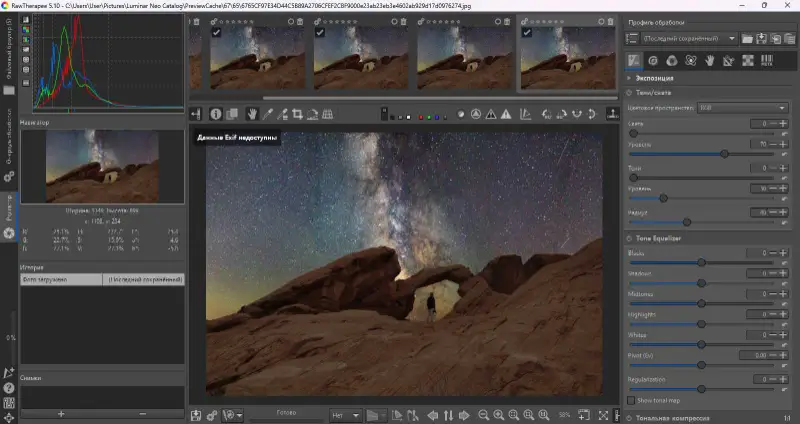Load a processing profile from file
800x424 pixels.
(x=747, y=38)
